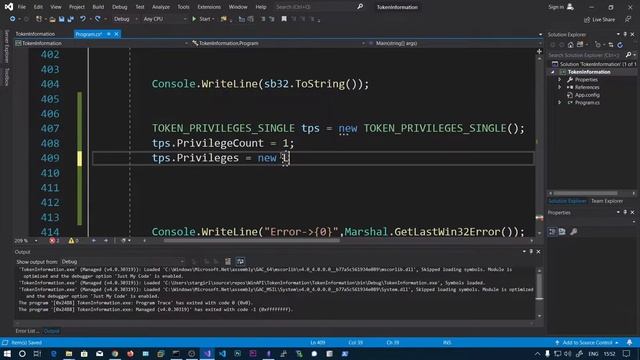The height and width of the screenshot is (360, 640).
Task: Open the Main(string[] args) member dropdown
Action: click(x=454, y=43)
